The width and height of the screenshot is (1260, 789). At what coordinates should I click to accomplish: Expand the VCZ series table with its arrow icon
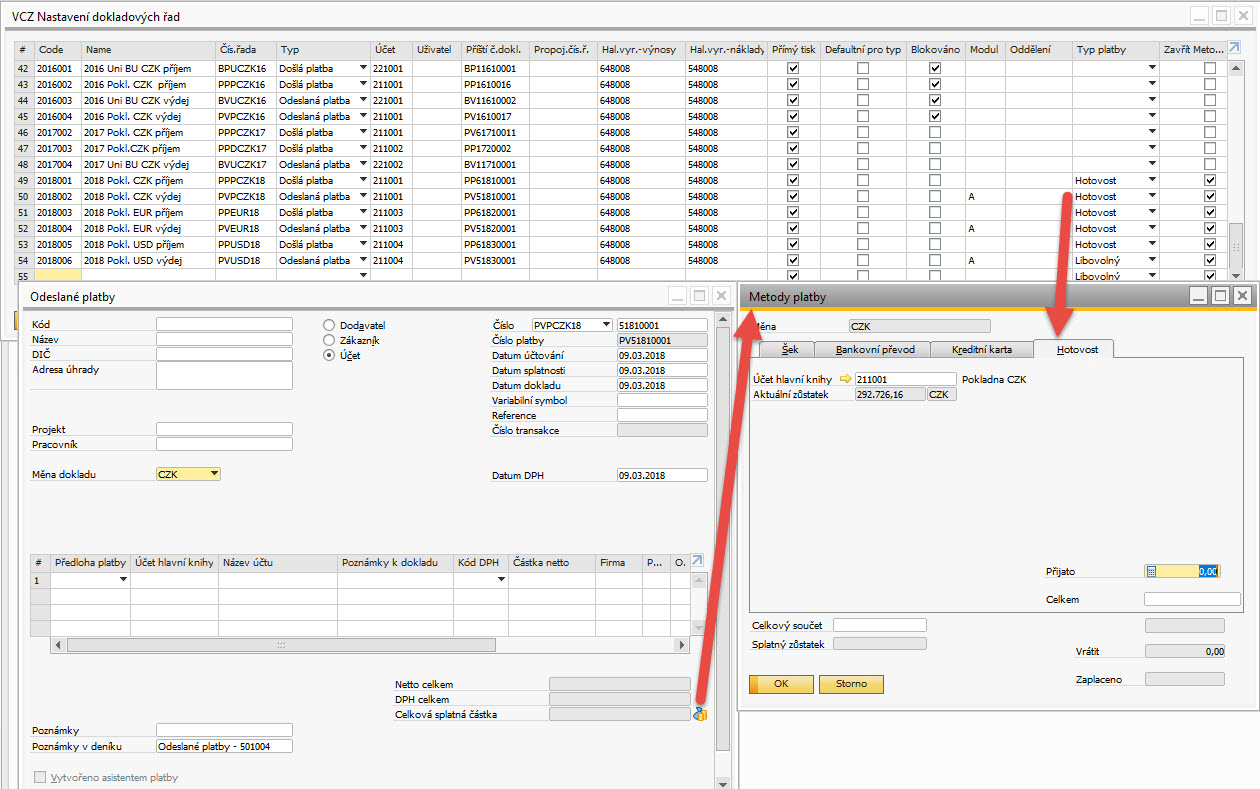[1234, 48]
